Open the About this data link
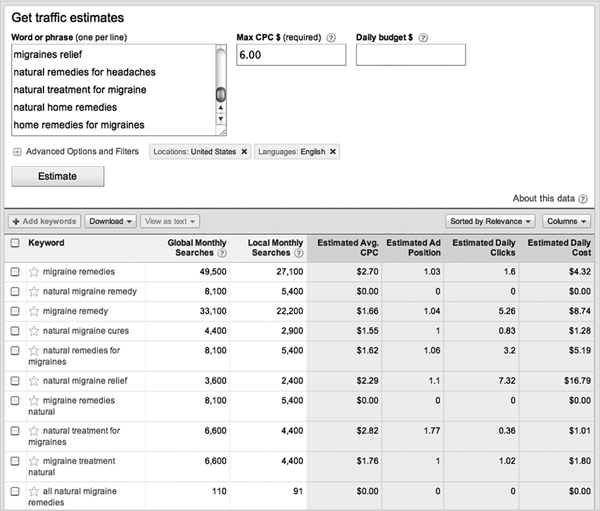This screenshot has height=511, width=600. click(543, 199)
